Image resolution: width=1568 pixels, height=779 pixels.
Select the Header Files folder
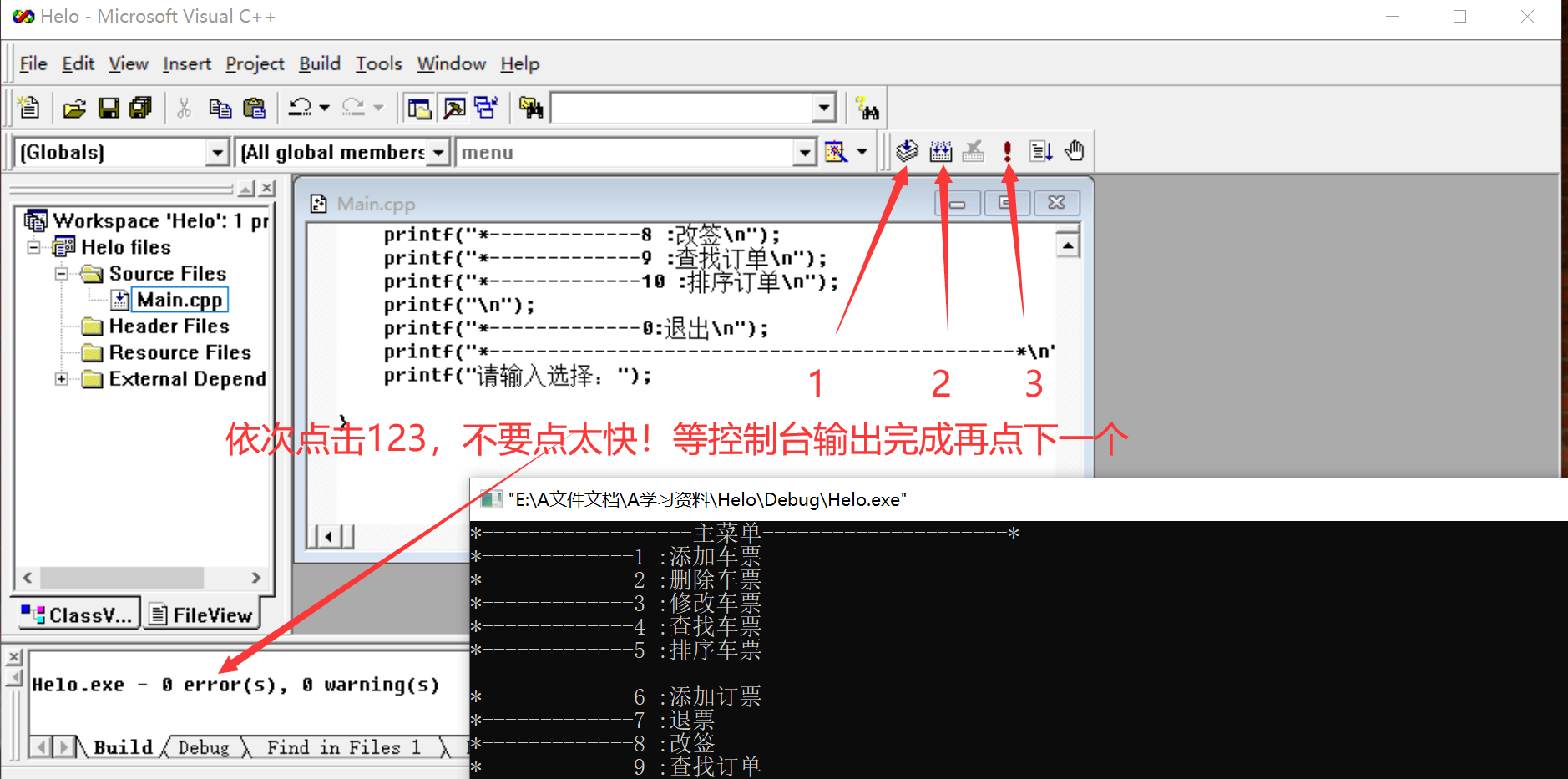point(169,326)
